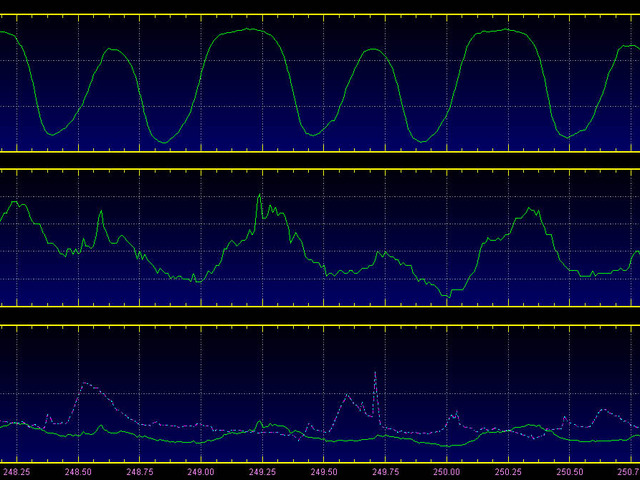Click the lowest green dip in middle graph
This screenshot has width=640, height=480.
448,296
